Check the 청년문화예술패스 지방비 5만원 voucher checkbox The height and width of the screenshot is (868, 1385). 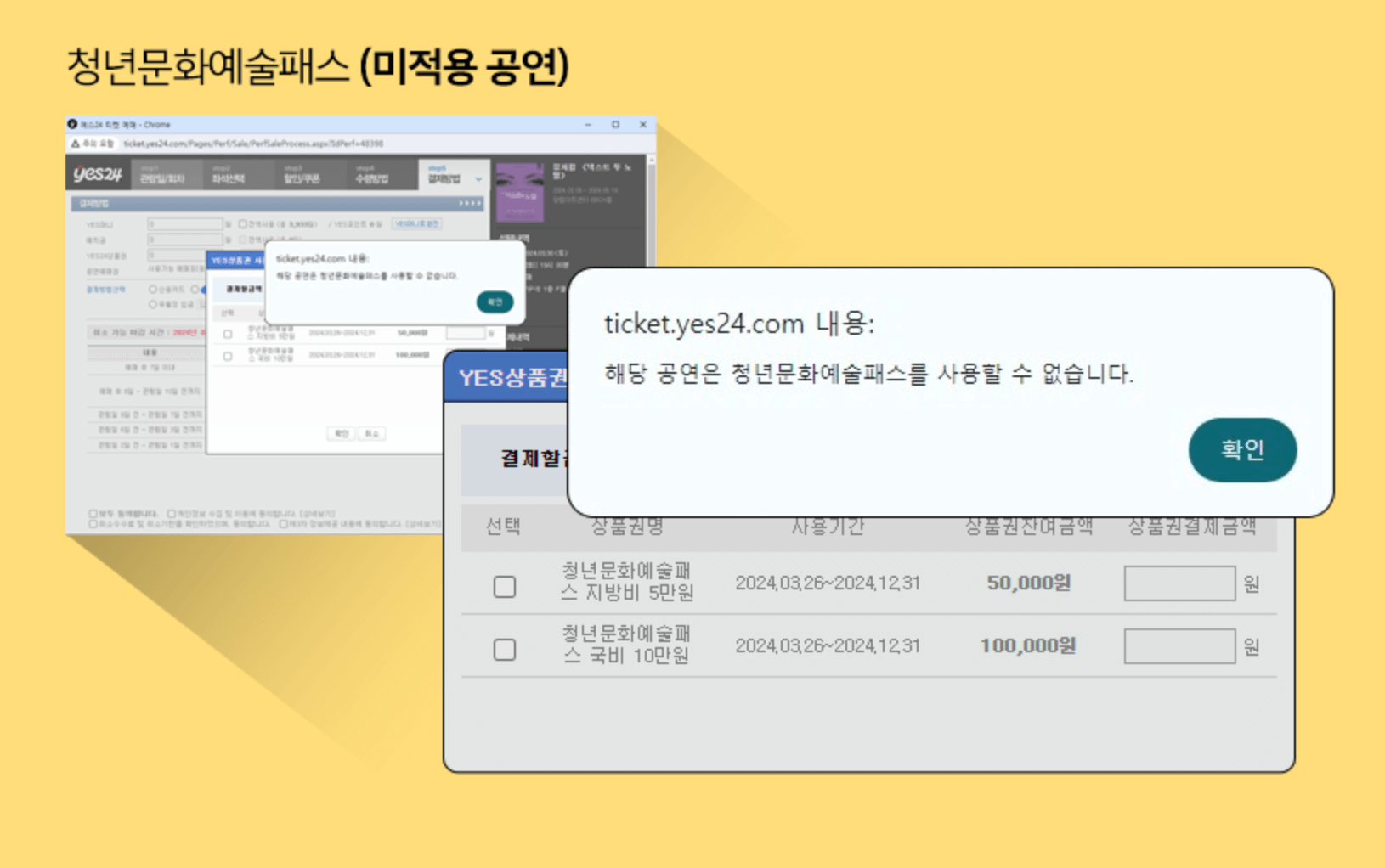(504, 587)
